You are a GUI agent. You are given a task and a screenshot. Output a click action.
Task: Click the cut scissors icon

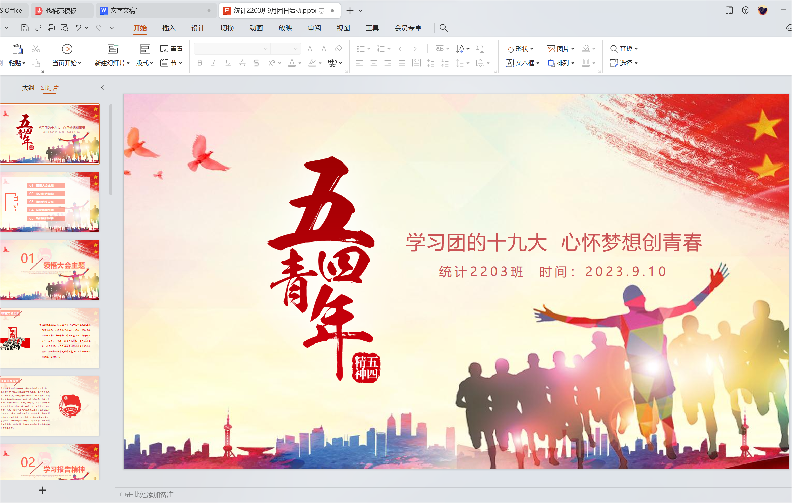click(37, 48)
